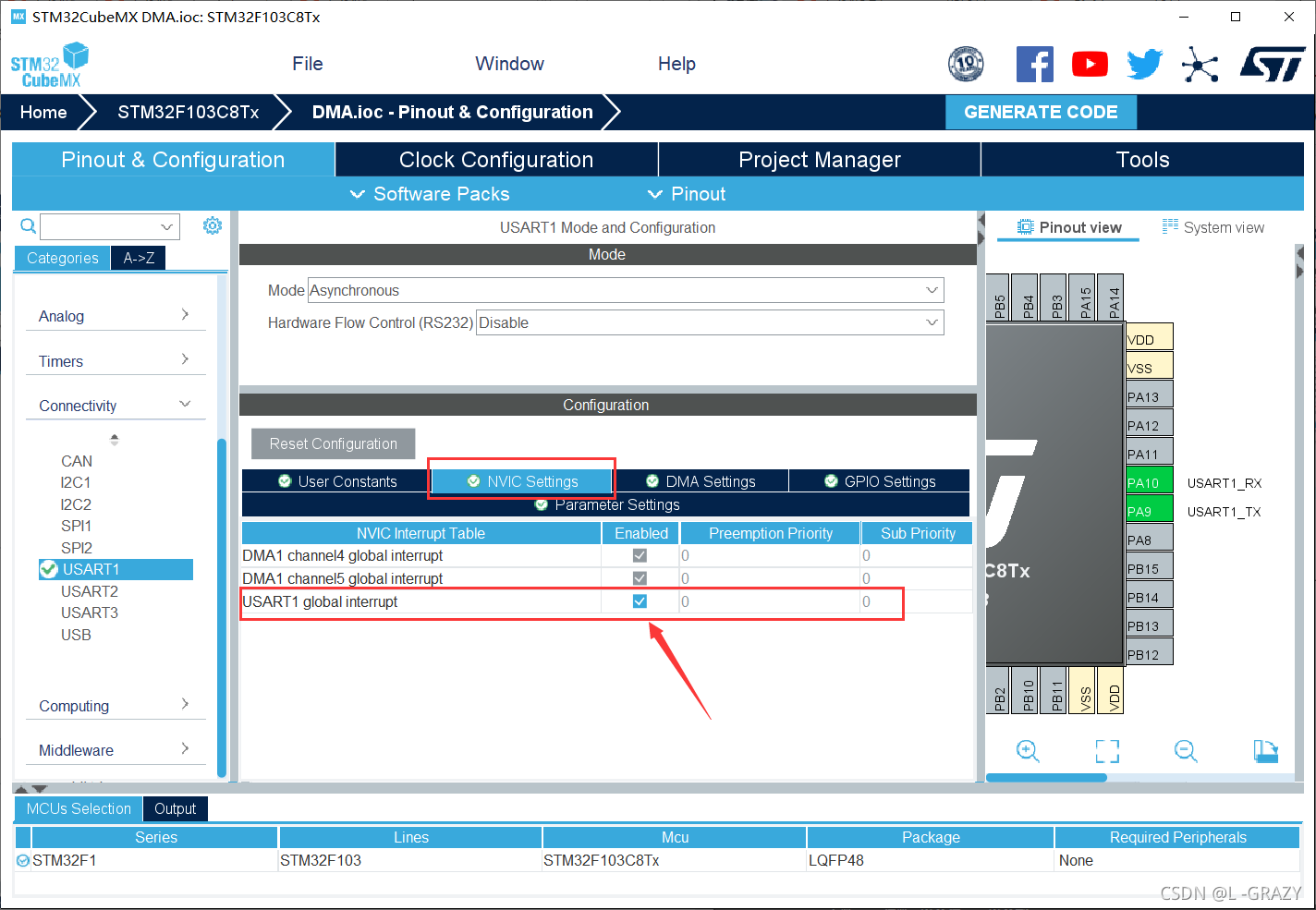Click the peripheral search input field
The width and height of the screenshot is (1316, 910).
click(99, 226)
